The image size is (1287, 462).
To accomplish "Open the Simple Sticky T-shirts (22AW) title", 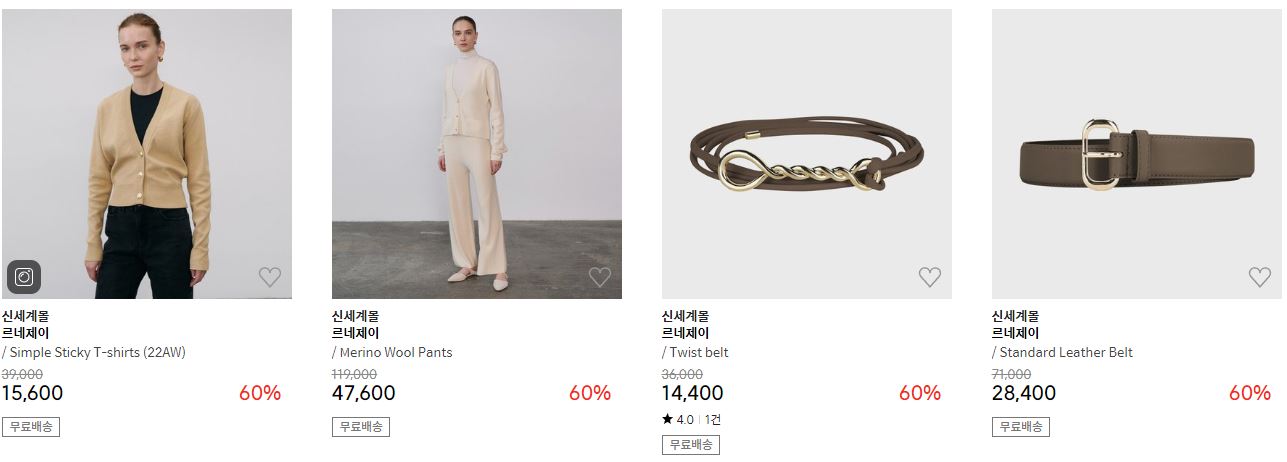I will pyautogui.click(x=97, y=352).
